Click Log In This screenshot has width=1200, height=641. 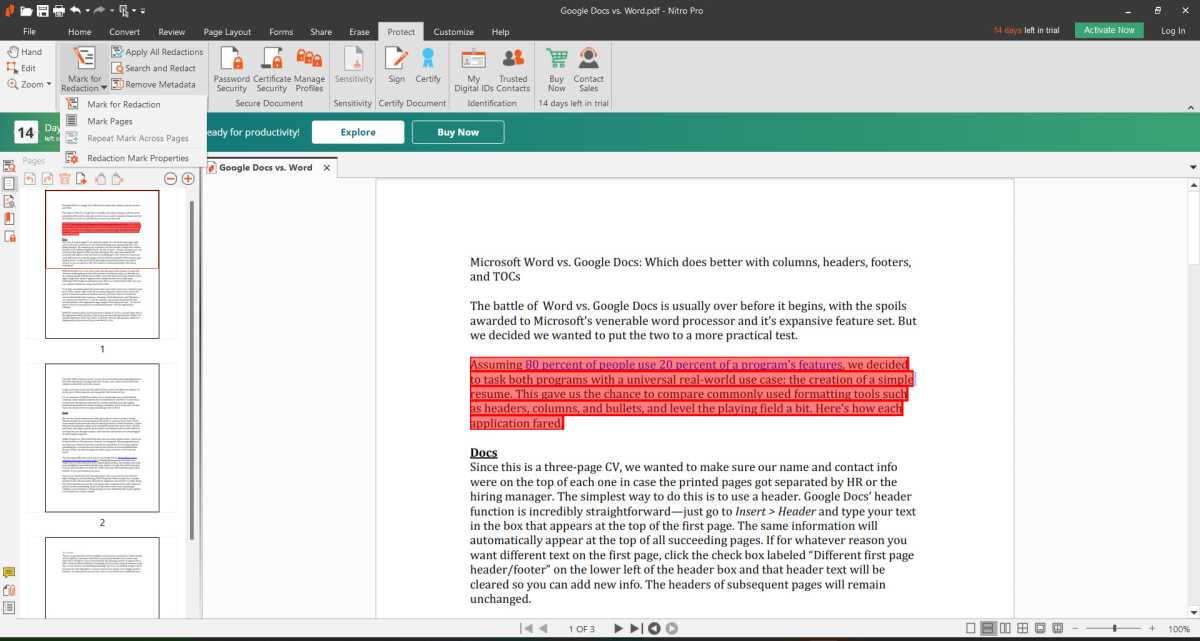pyautogui.click(x=1173, y=31)
